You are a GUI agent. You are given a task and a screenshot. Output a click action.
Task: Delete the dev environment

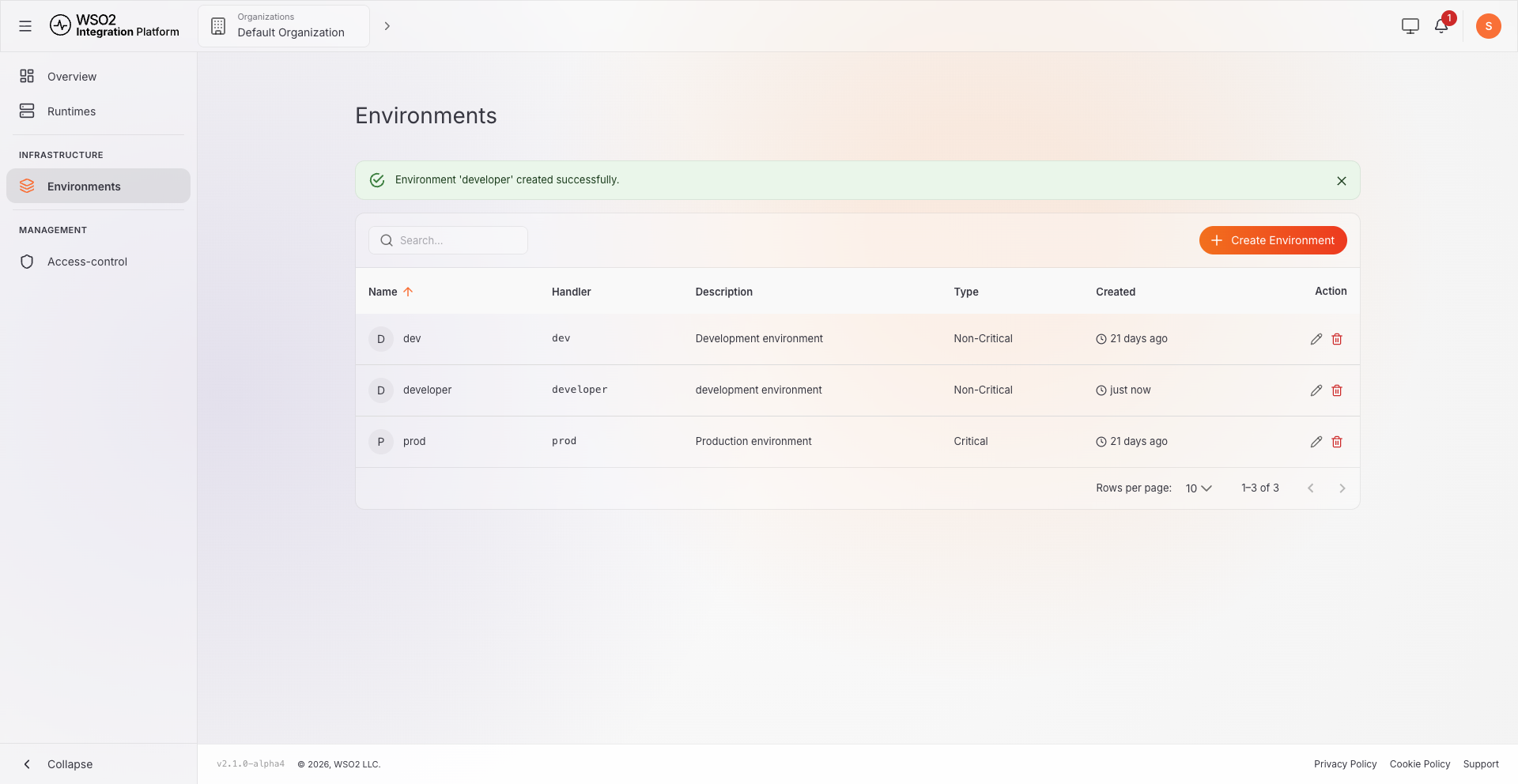click(x=1337, y=339)
